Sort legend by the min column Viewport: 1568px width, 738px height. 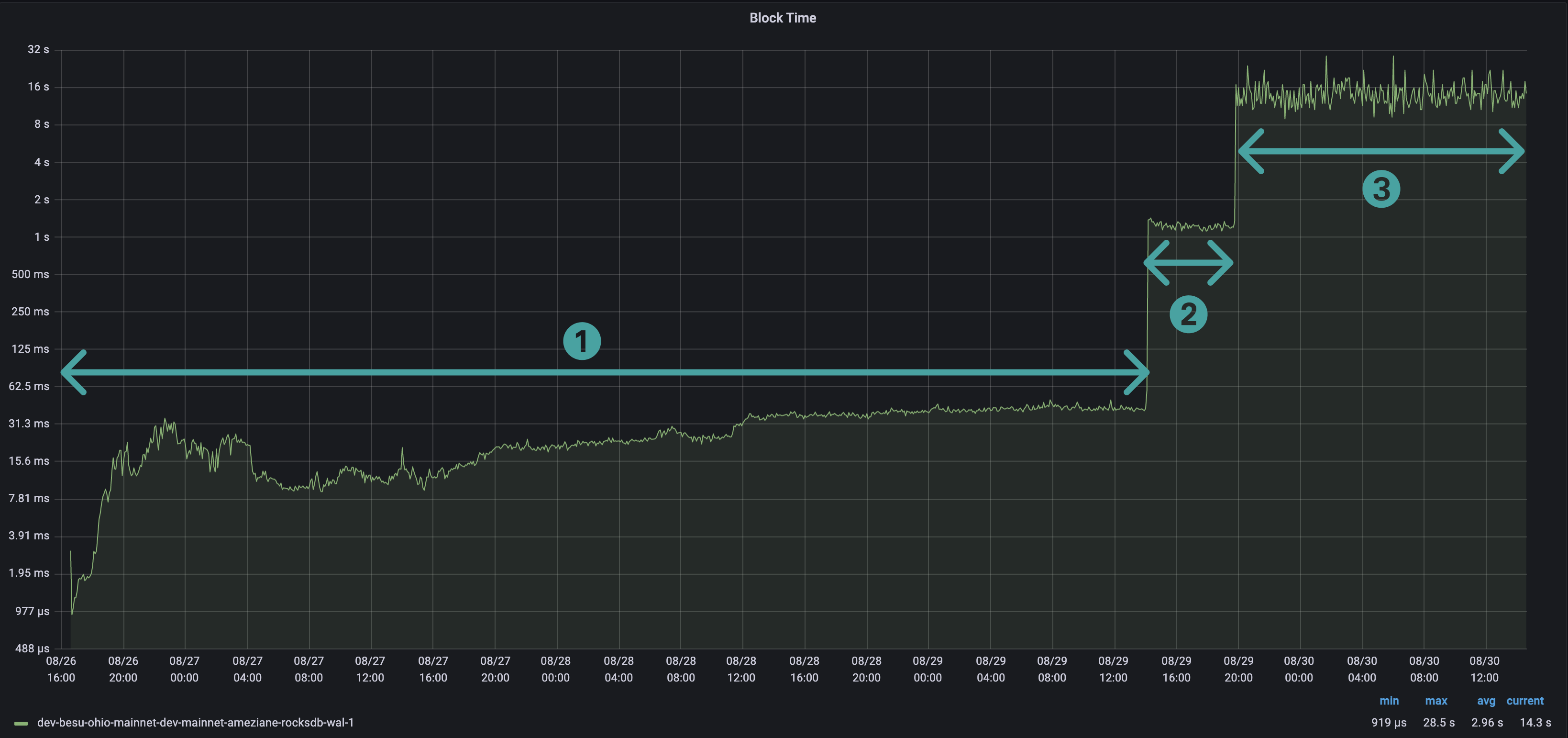click(x=1389, y=701)
